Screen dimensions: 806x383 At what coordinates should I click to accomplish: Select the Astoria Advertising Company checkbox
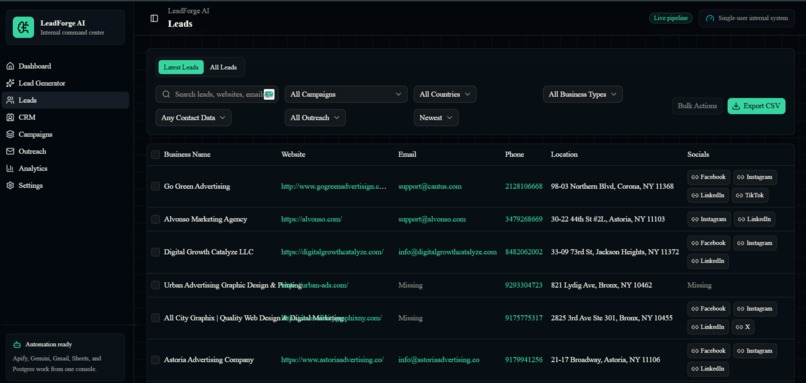coord(155,360)
